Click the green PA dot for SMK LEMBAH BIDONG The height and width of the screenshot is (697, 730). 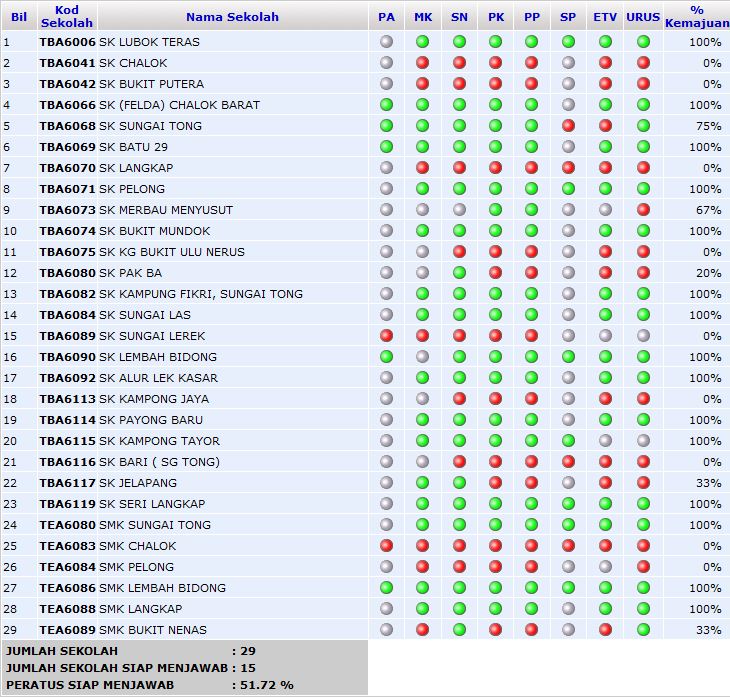point(386,588)
